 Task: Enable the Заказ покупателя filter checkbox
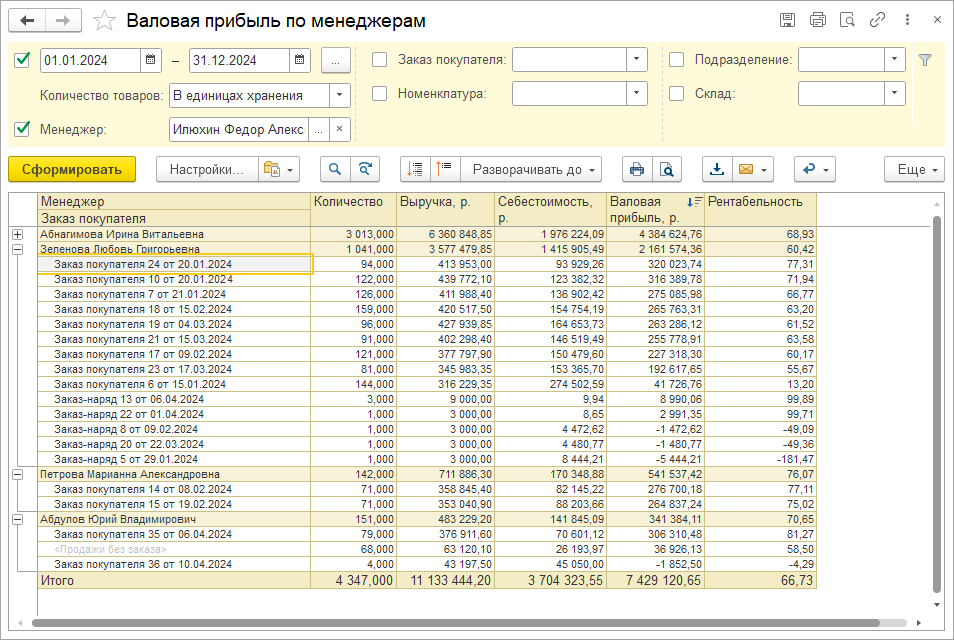click(380, 60)
